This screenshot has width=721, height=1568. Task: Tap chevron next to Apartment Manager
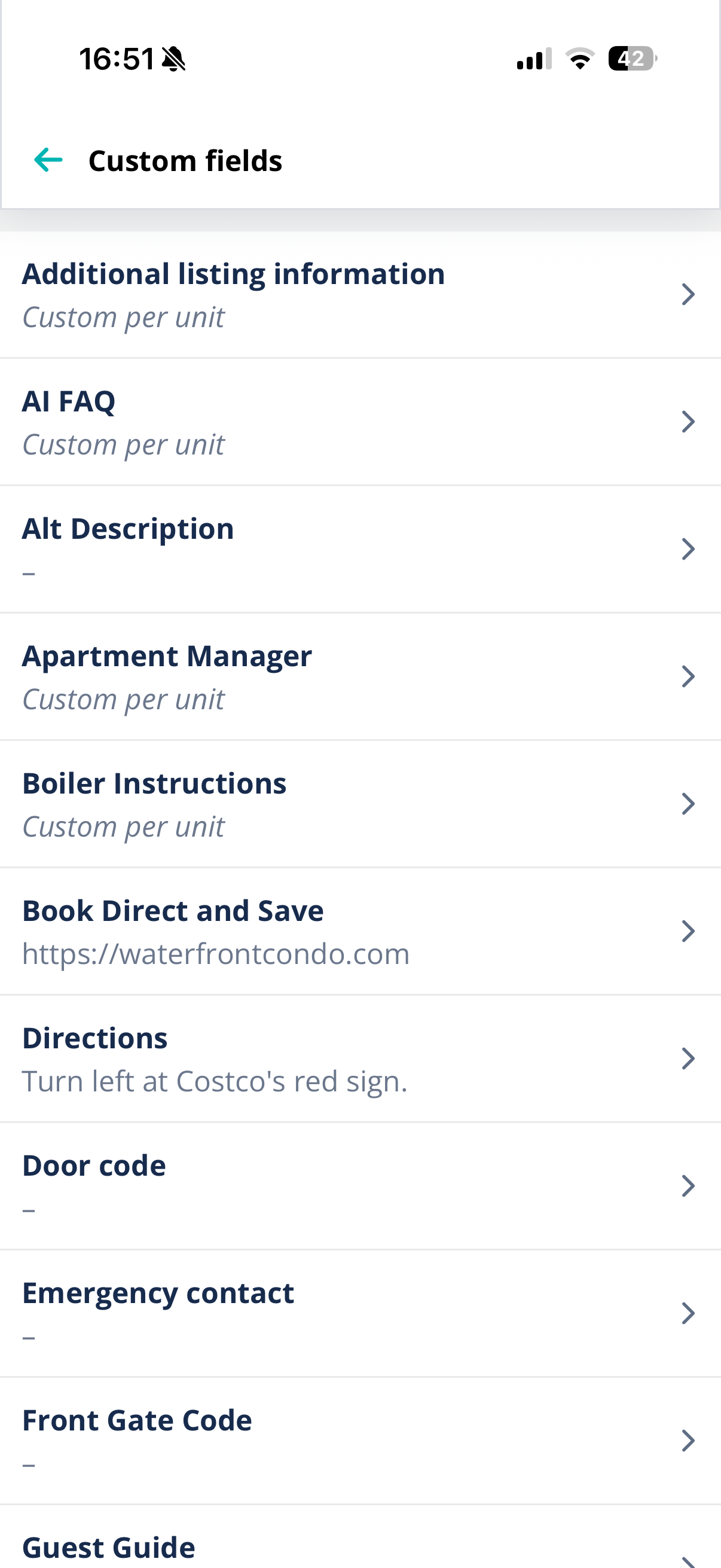tap(688, 676)
